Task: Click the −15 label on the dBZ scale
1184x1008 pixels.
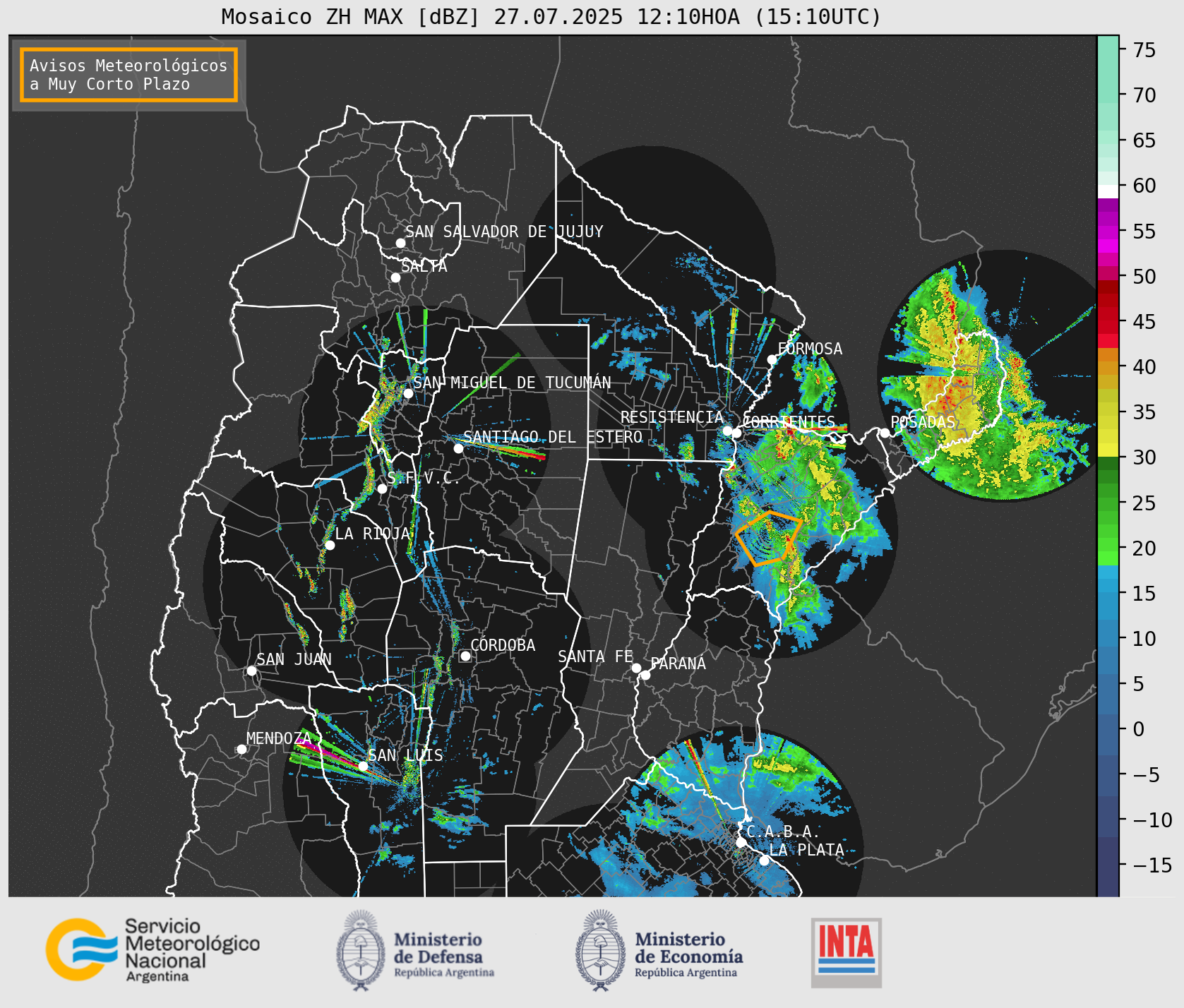Action: click(1152, 865)
